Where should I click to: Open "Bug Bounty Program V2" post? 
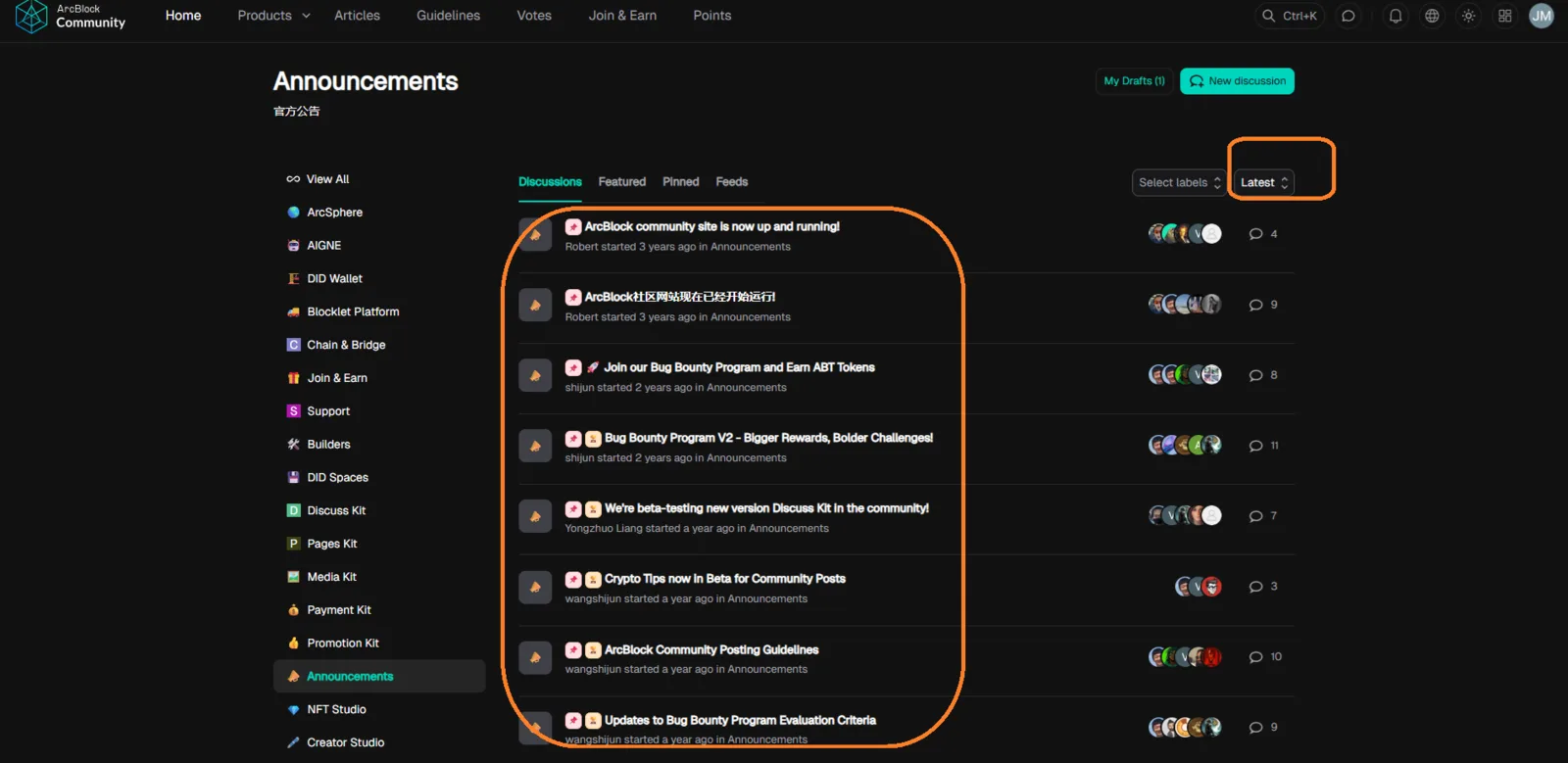[768, 439]
